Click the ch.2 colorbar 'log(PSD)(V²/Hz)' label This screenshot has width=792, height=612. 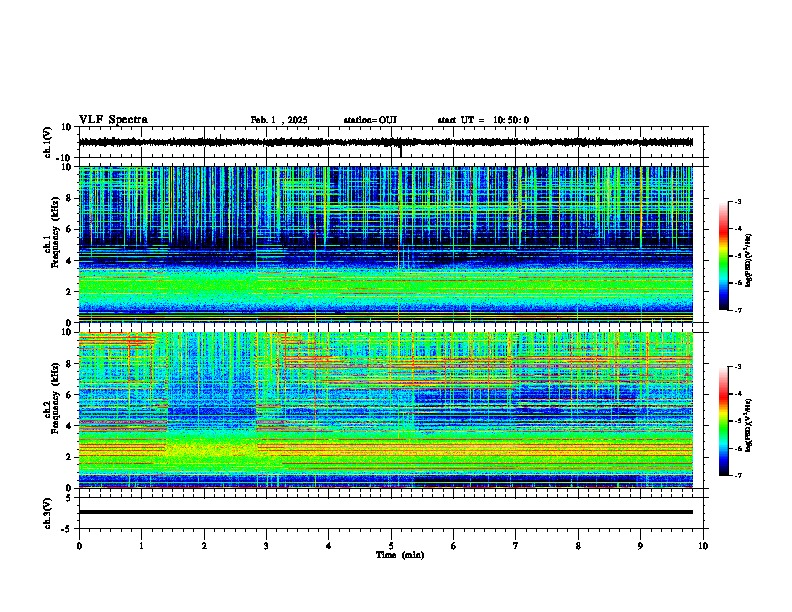[749, 425]
